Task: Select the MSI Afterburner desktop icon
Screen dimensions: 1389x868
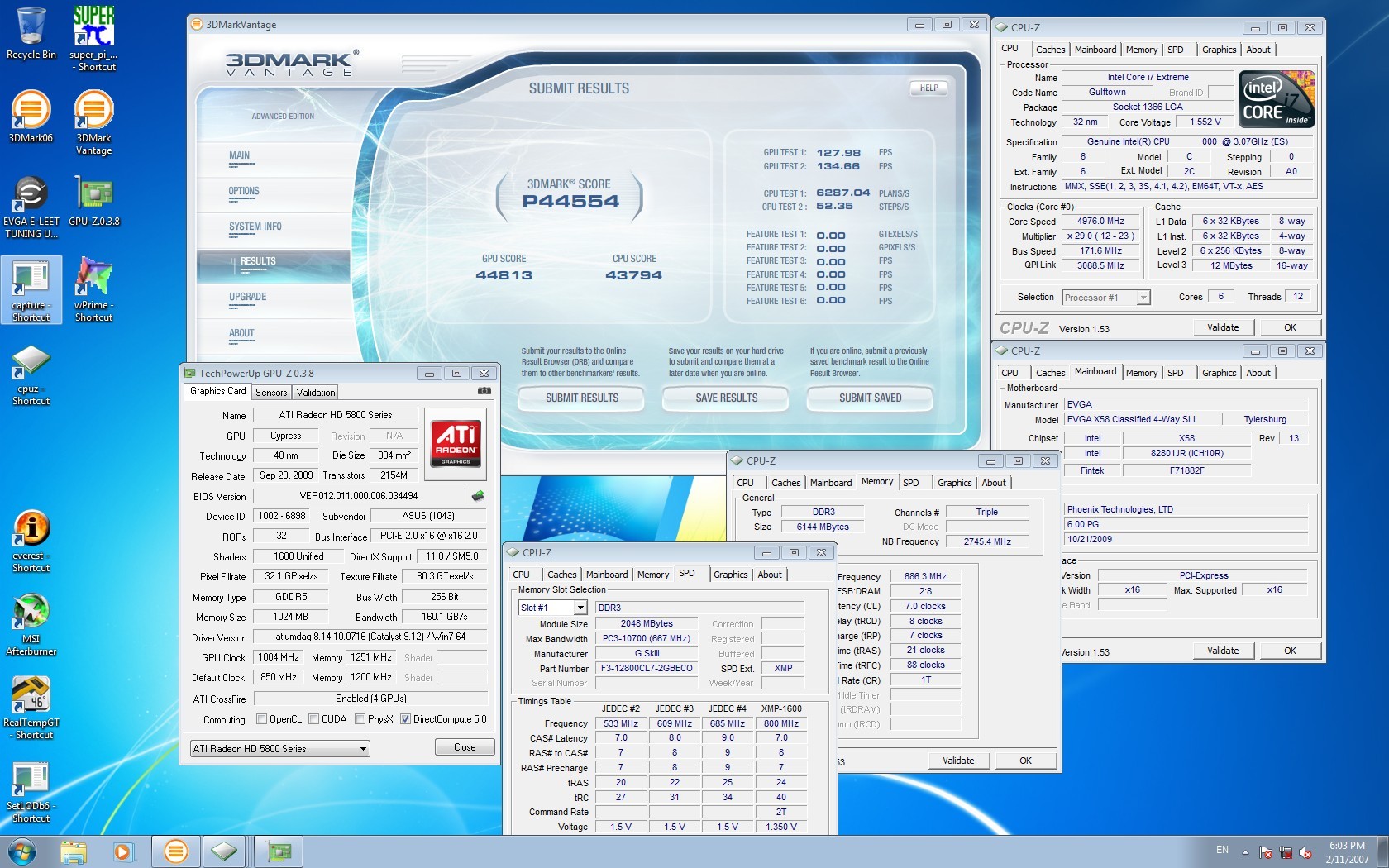Action: pyautogui.click(x=31, y=625)
